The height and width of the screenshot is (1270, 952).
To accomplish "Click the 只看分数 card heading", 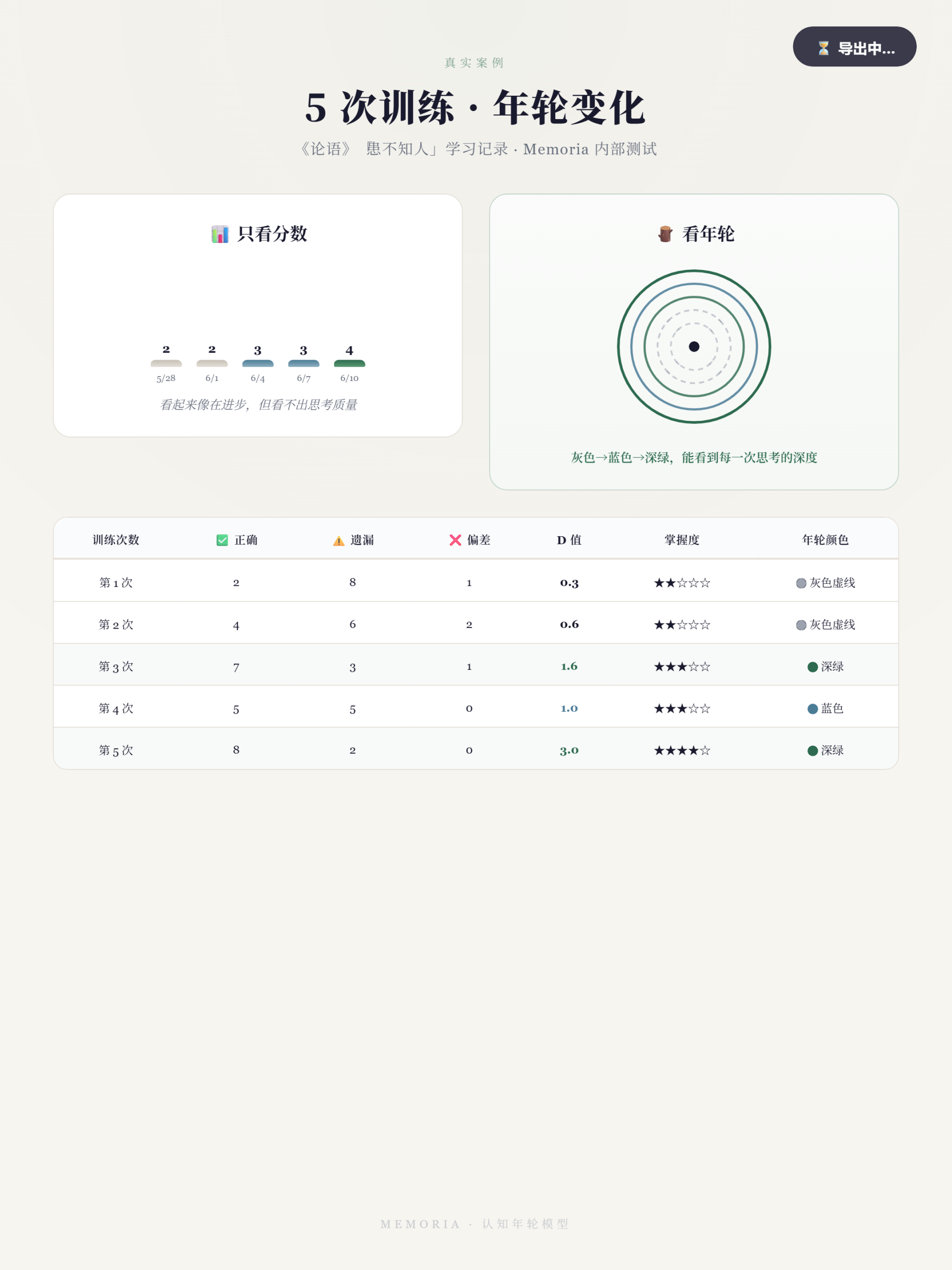I will click(259, 234).
